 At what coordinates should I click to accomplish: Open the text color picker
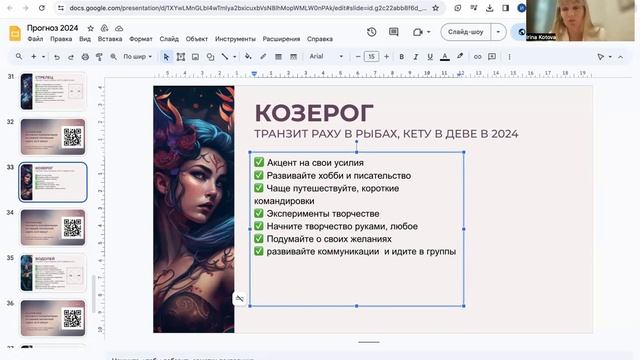pos(445,57)
